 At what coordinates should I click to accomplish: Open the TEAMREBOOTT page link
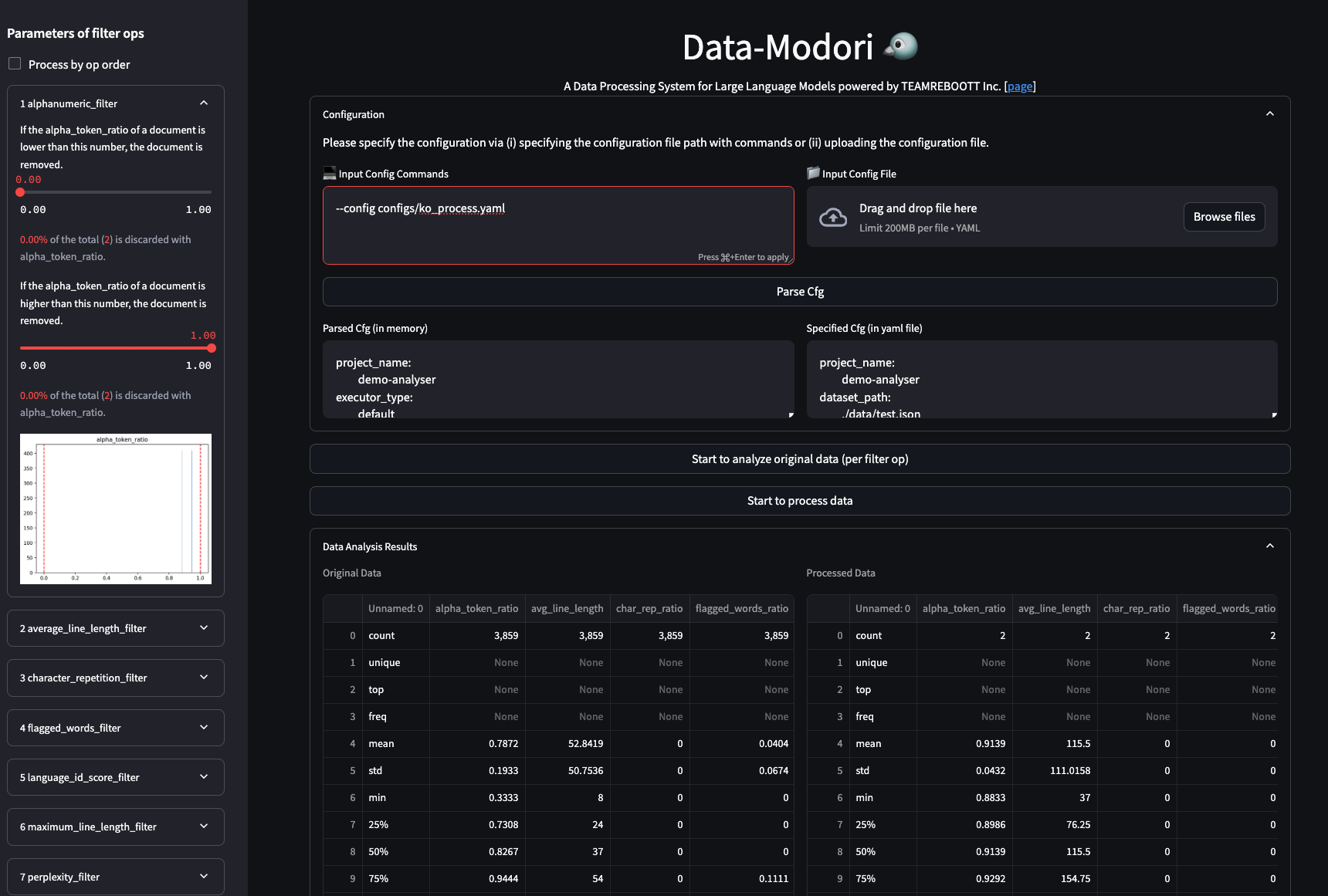(x=1020, y=86)
